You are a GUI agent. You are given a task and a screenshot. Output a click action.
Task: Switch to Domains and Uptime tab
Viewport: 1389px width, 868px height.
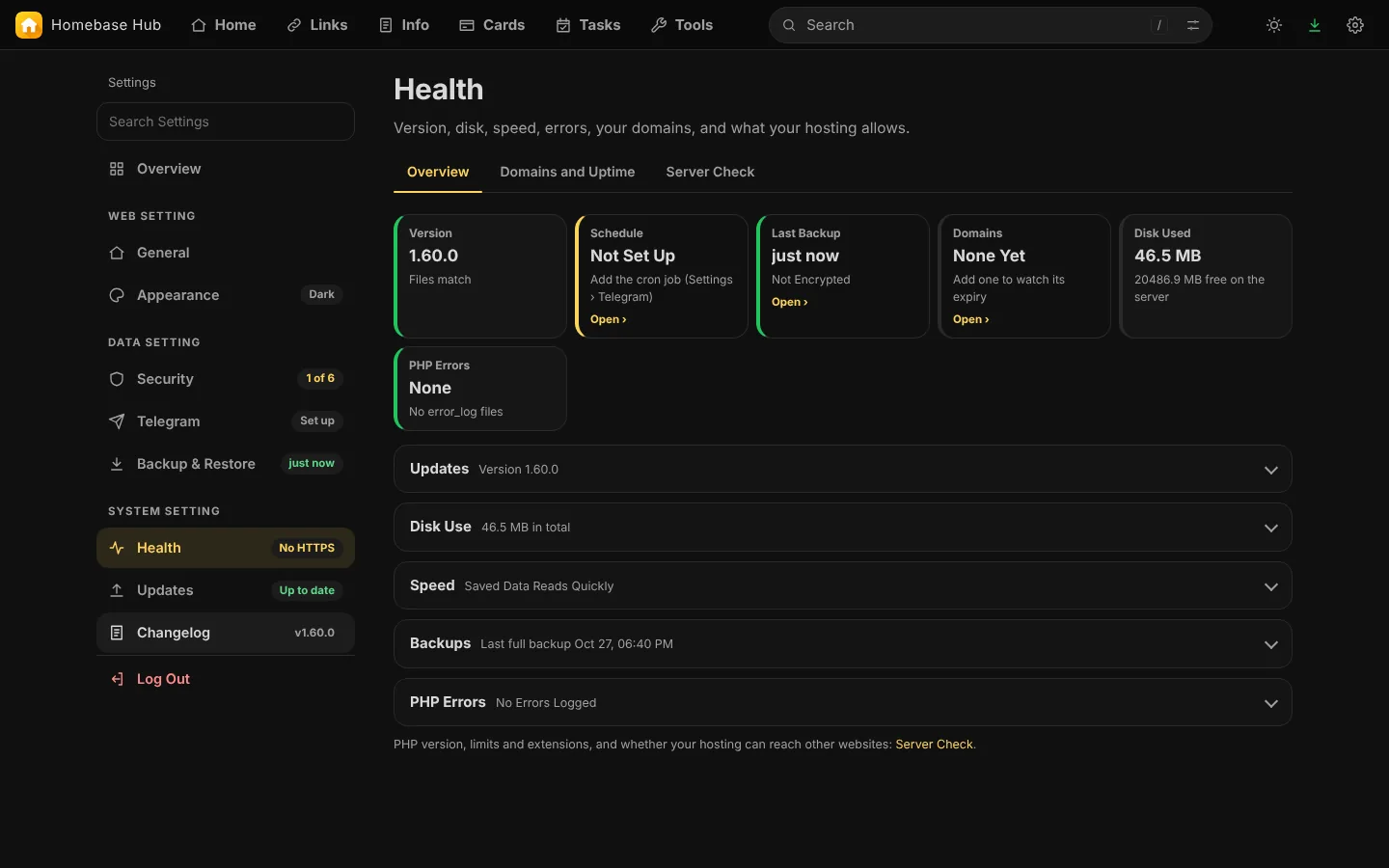click(x=567, y=172)
